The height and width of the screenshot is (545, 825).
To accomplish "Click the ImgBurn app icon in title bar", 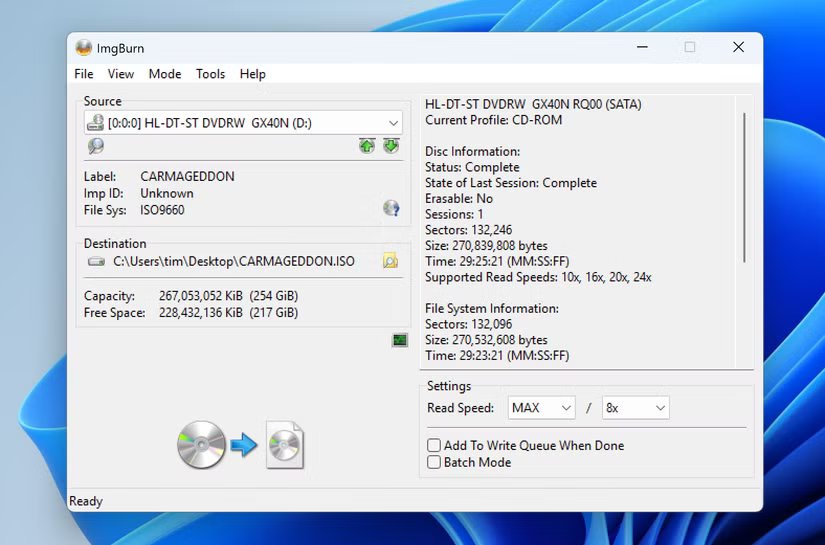I will coord(84,48).
